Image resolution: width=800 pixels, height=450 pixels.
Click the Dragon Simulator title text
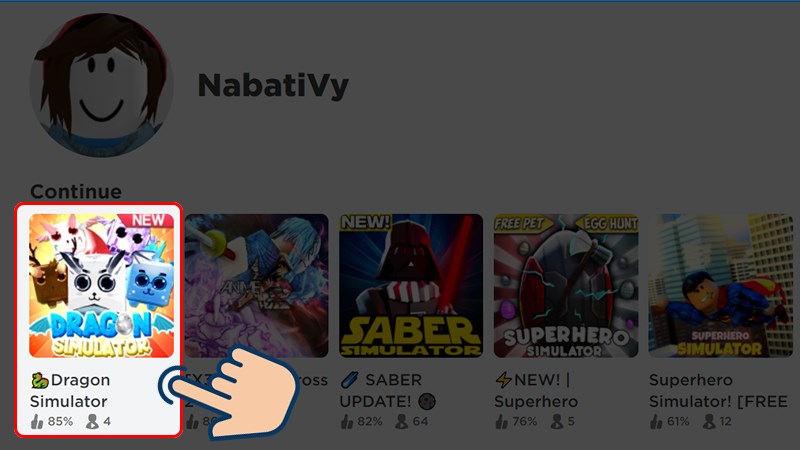70,390
